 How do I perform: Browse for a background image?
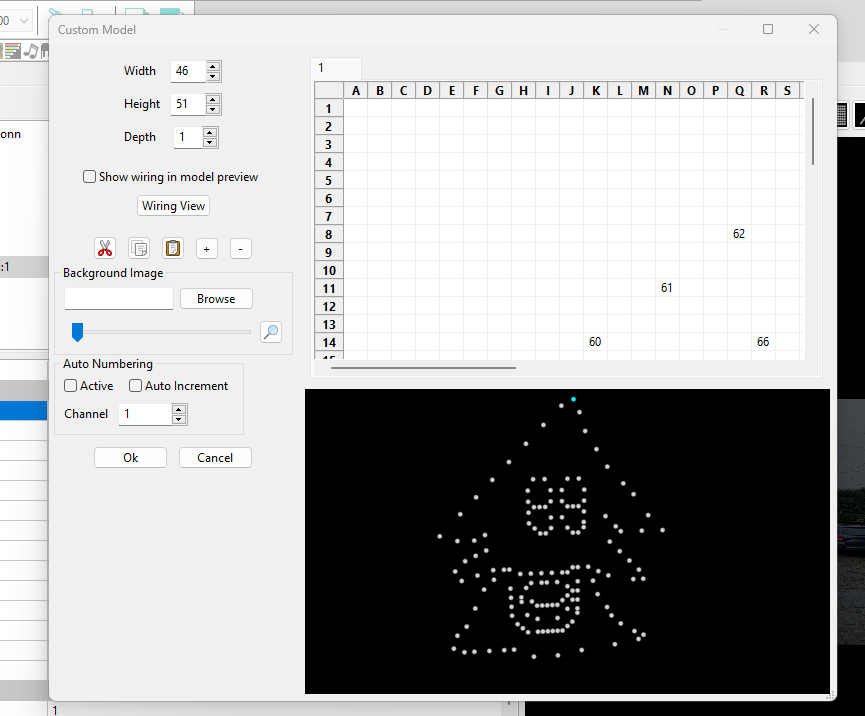pos(216,299)
